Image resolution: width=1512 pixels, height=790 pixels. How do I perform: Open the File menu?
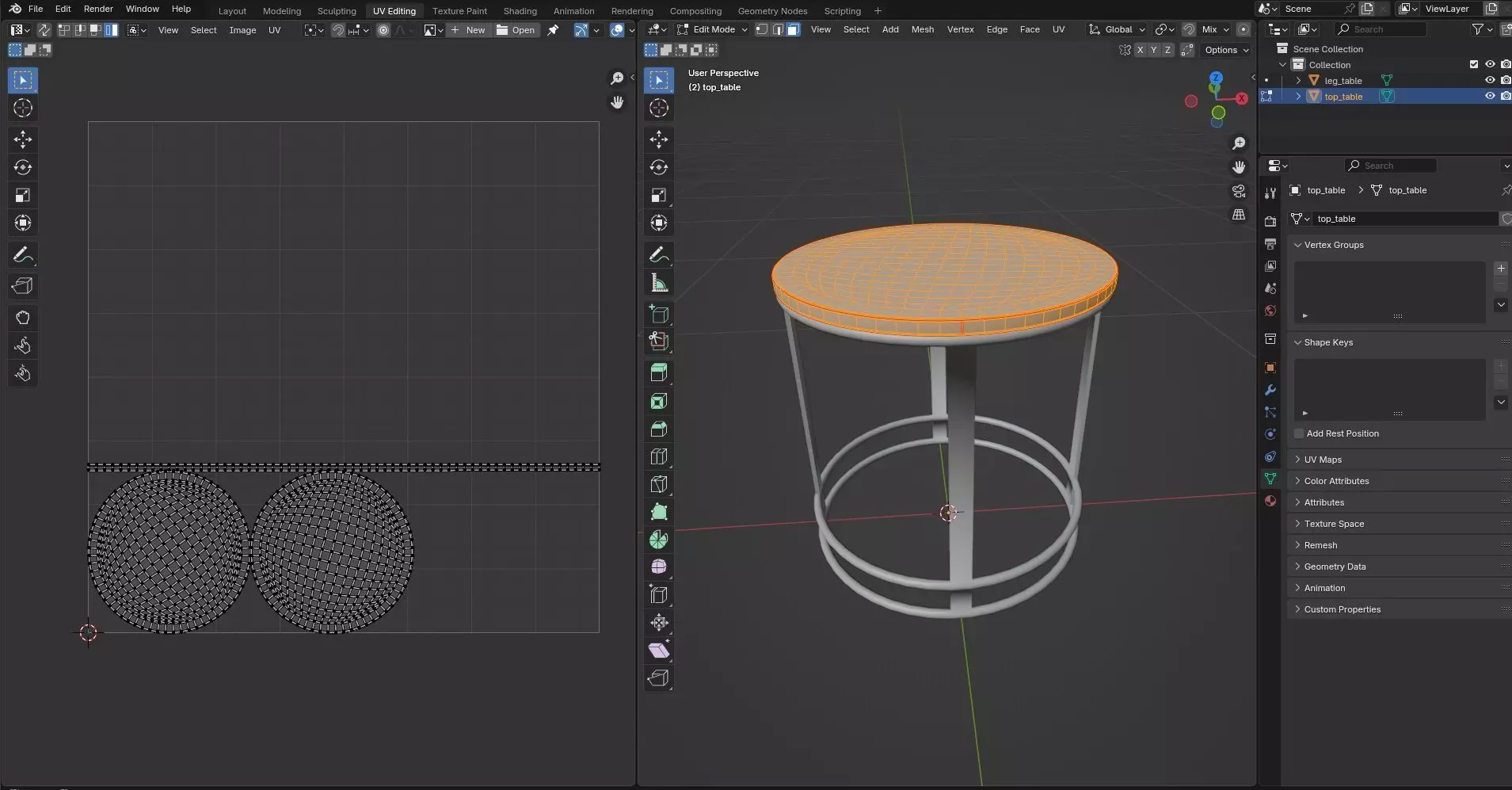point(36,9)
